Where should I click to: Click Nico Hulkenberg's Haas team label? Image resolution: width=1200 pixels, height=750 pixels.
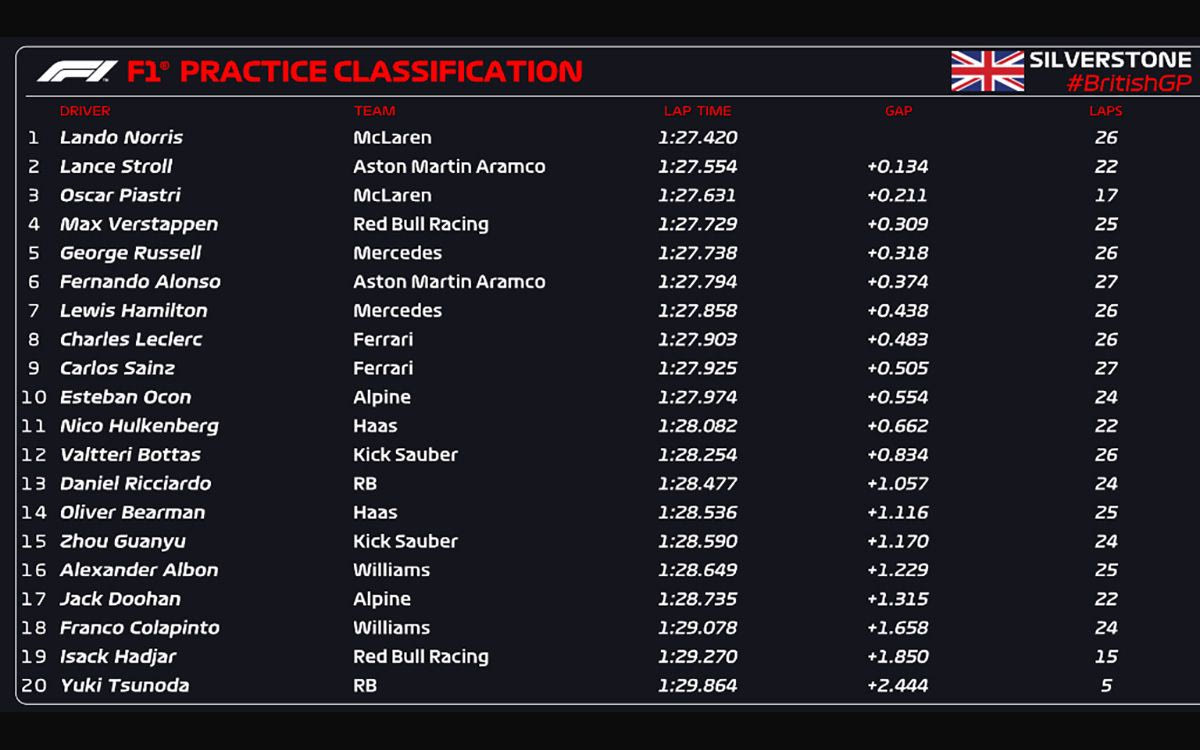click(375, 426)
